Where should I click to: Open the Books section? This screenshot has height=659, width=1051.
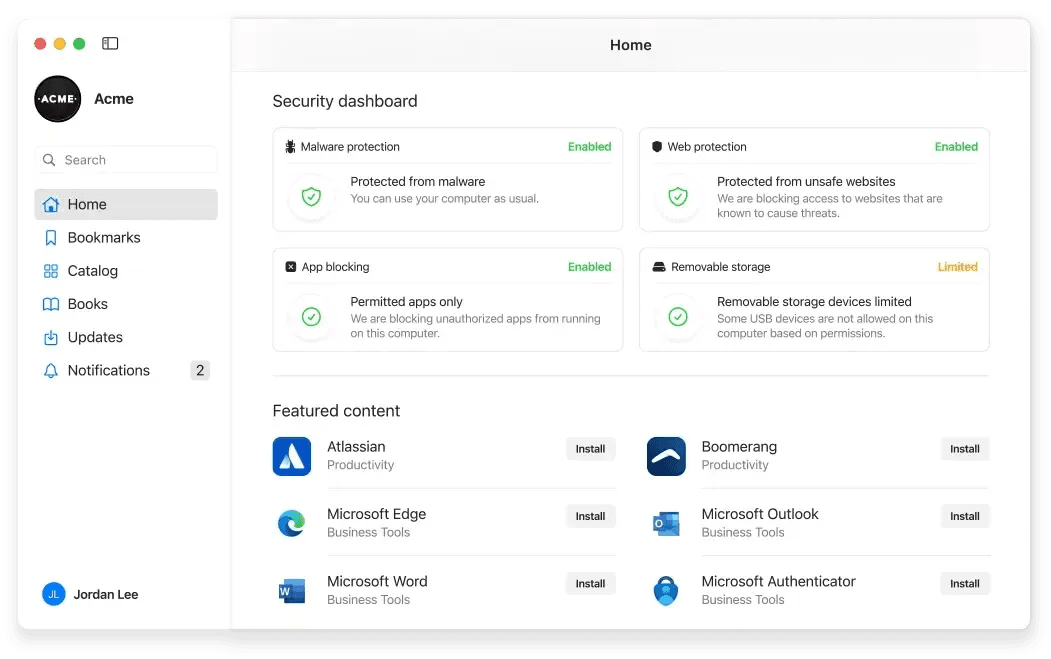126,304
